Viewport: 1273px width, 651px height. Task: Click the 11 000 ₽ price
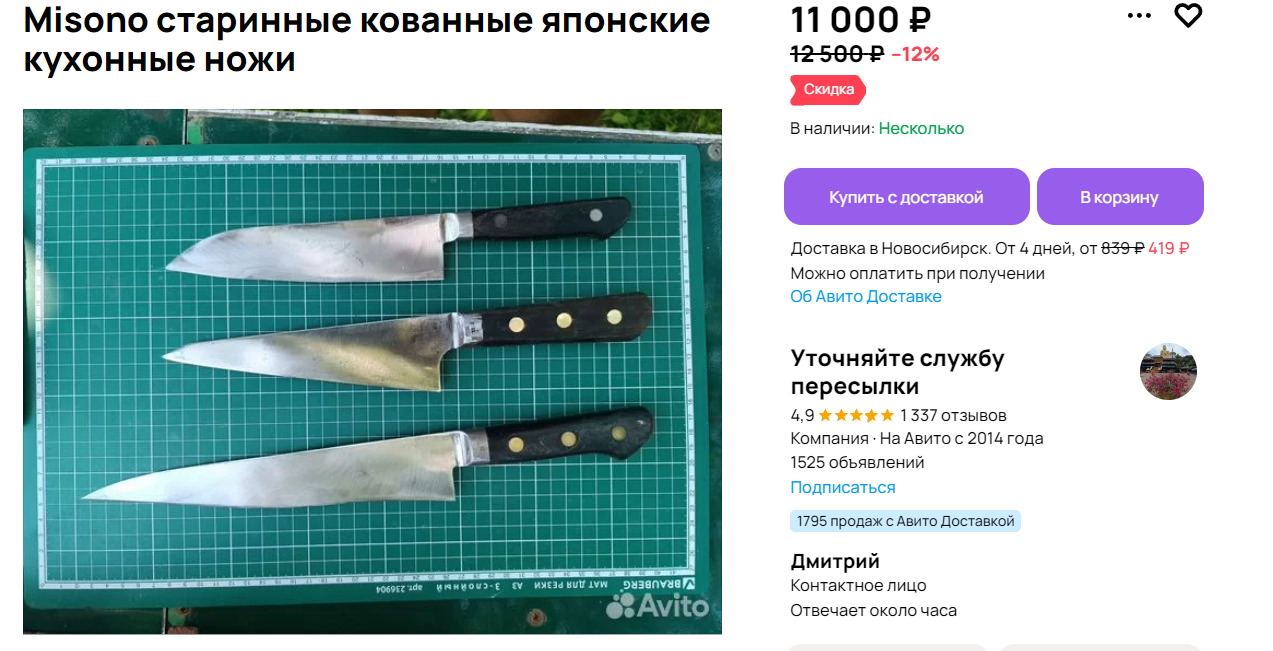click(861, 19)
